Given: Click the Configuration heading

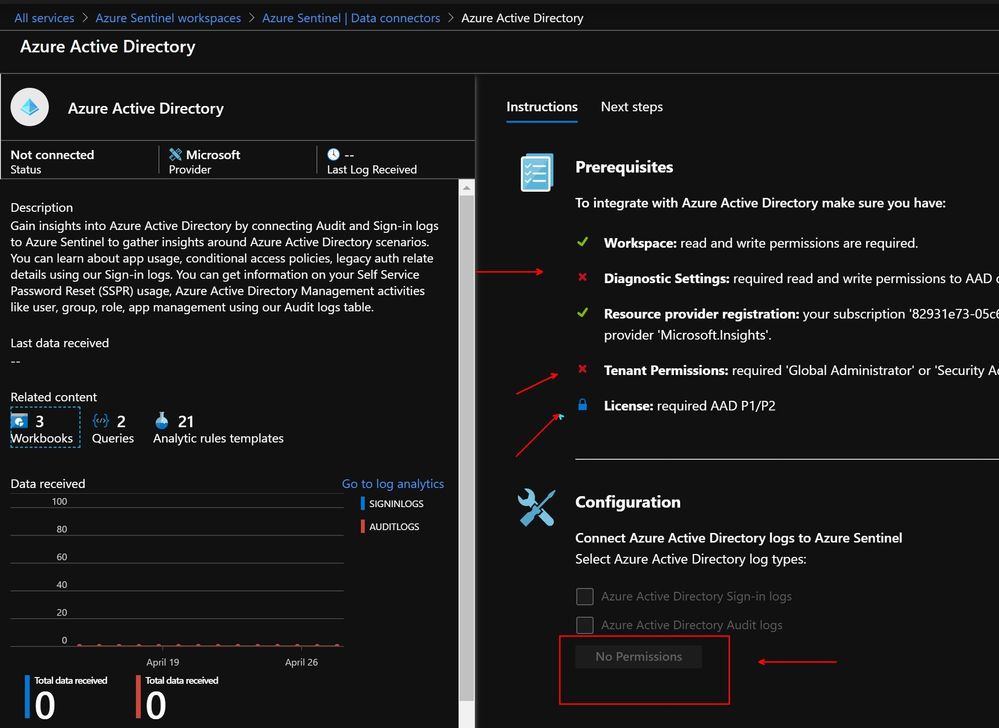Looking at the screenshot, I should click(628, 502).
